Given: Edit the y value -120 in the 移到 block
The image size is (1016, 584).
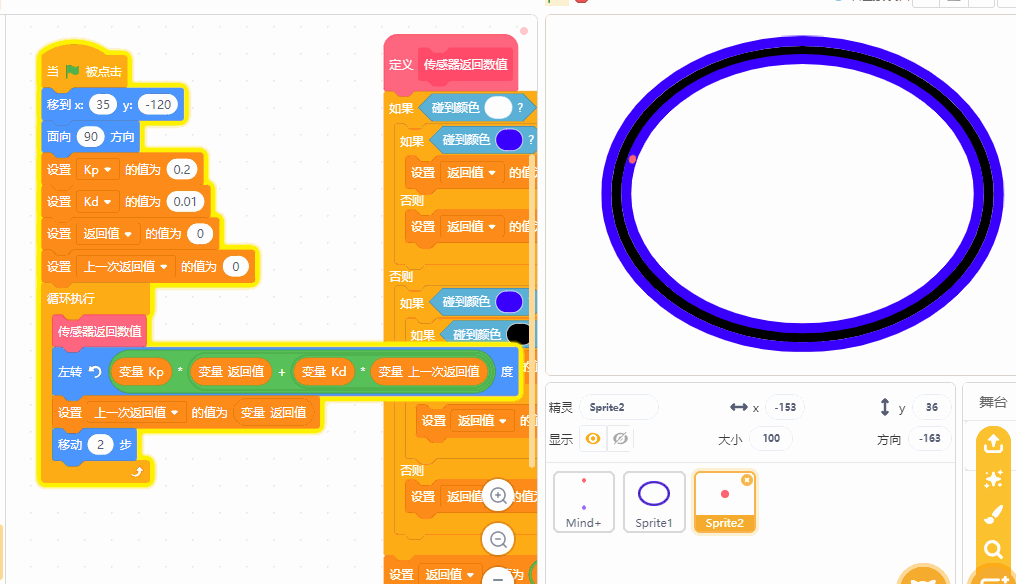Looking at the screenshot, I should coord(158,104).
